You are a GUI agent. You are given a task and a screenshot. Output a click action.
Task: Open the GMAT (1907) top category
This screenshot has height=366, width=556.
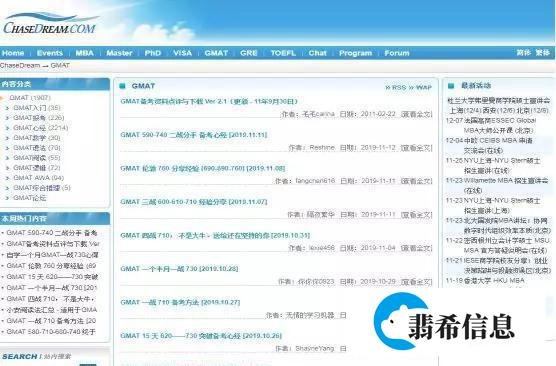[x=30, y=98]
